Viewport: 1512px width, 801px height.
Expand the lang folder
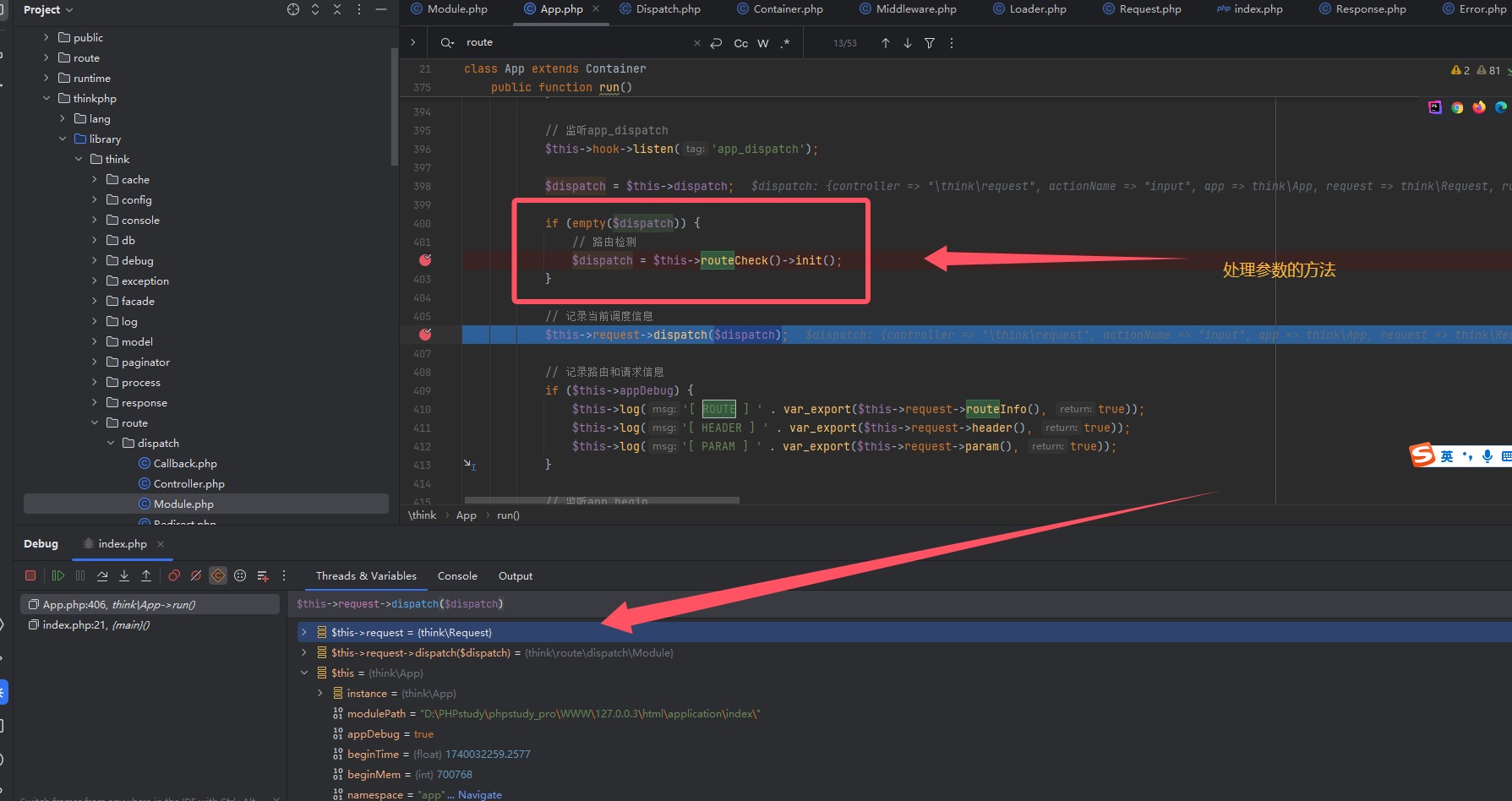tap(63, 118)
